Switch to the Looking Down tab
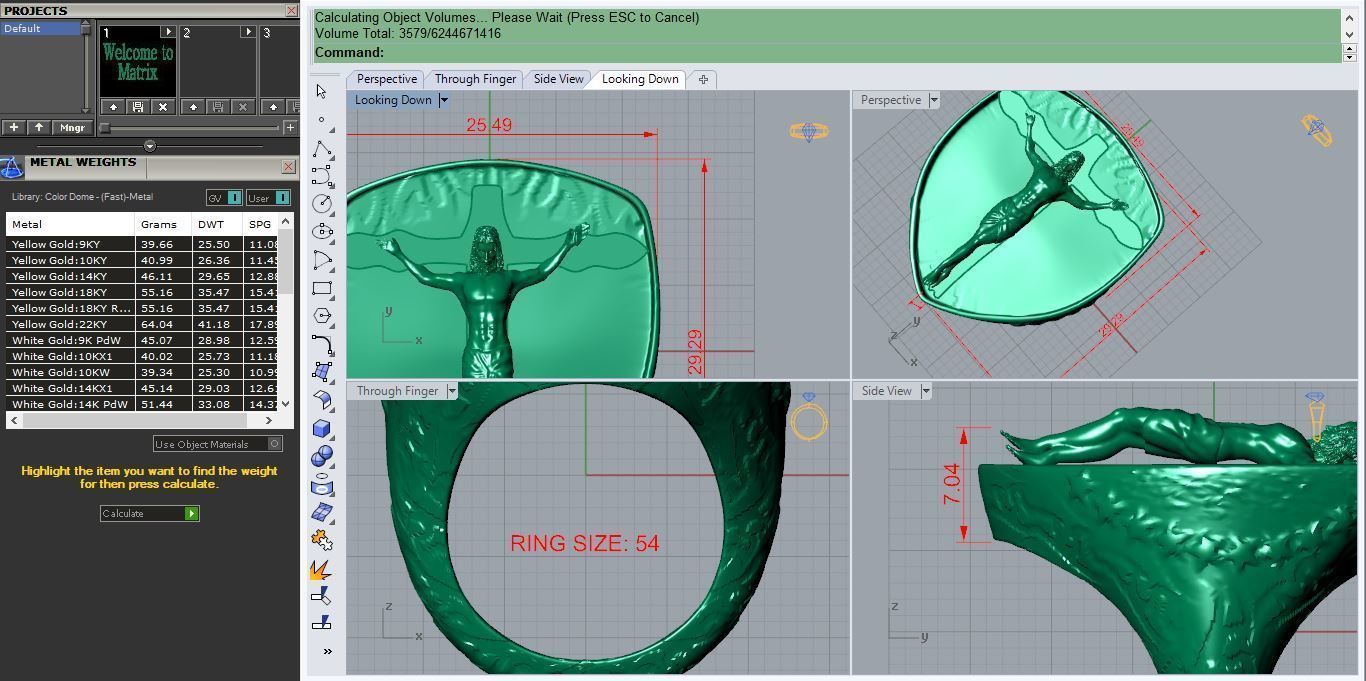Screen dimensions: 1366x681 coord(640,79)
